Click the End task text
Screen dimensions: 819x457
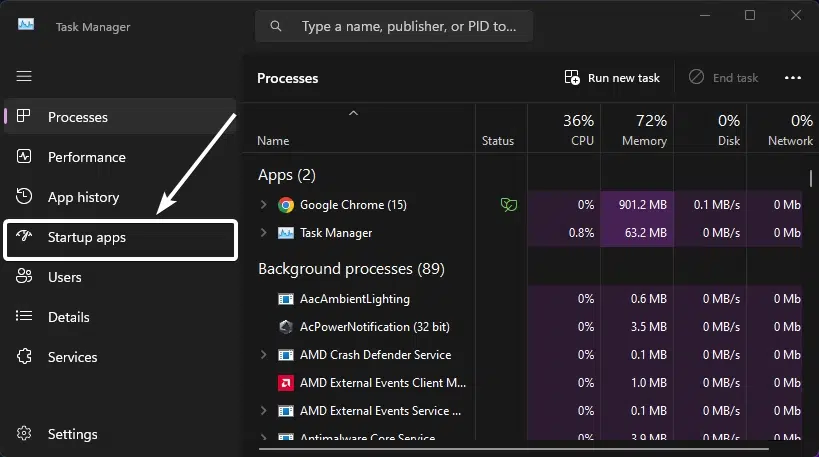click(x=735, y=78)
